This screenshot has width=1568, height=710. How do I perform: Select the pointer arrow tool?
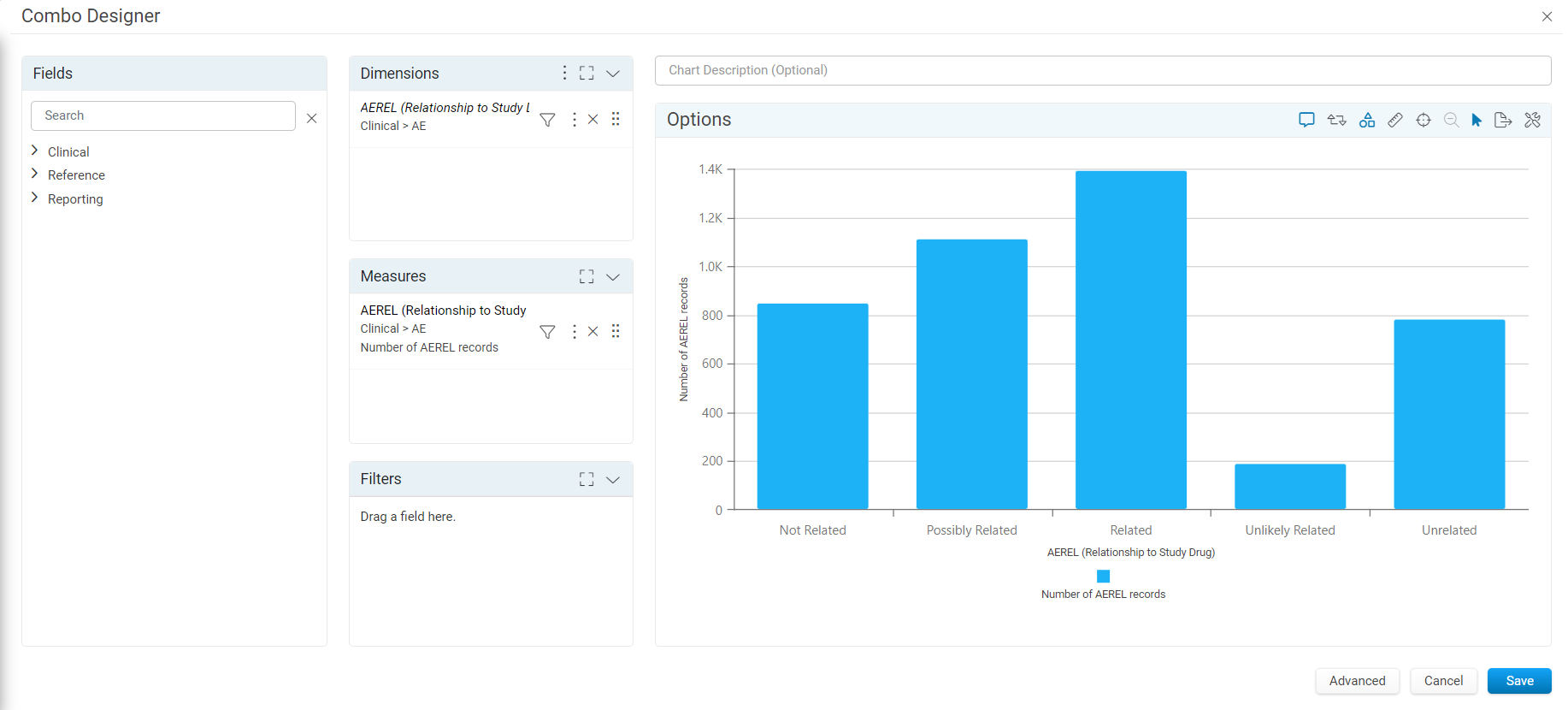(1477, 120)
